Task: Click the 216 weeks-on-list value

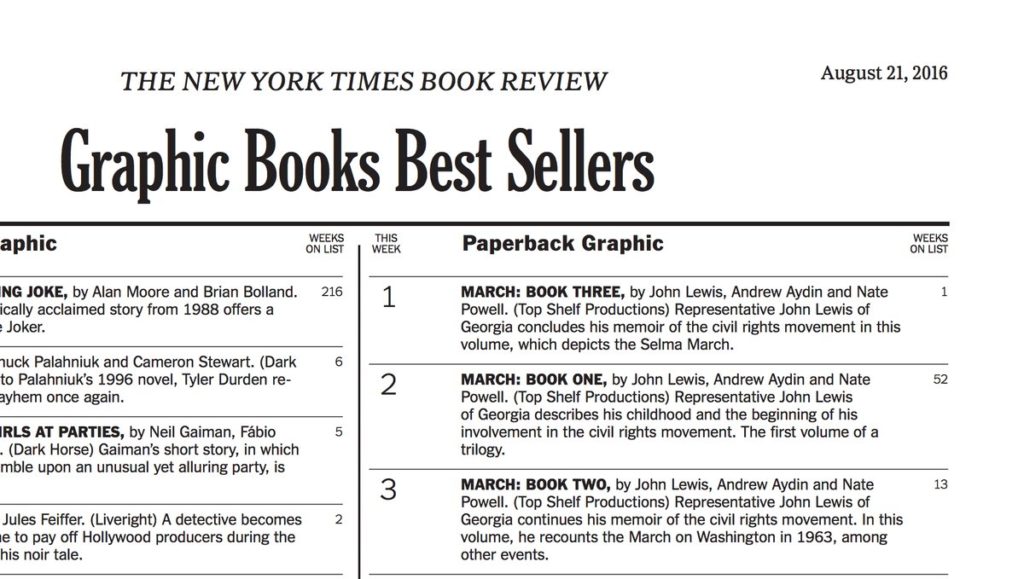Action: (x=332, y=292)
